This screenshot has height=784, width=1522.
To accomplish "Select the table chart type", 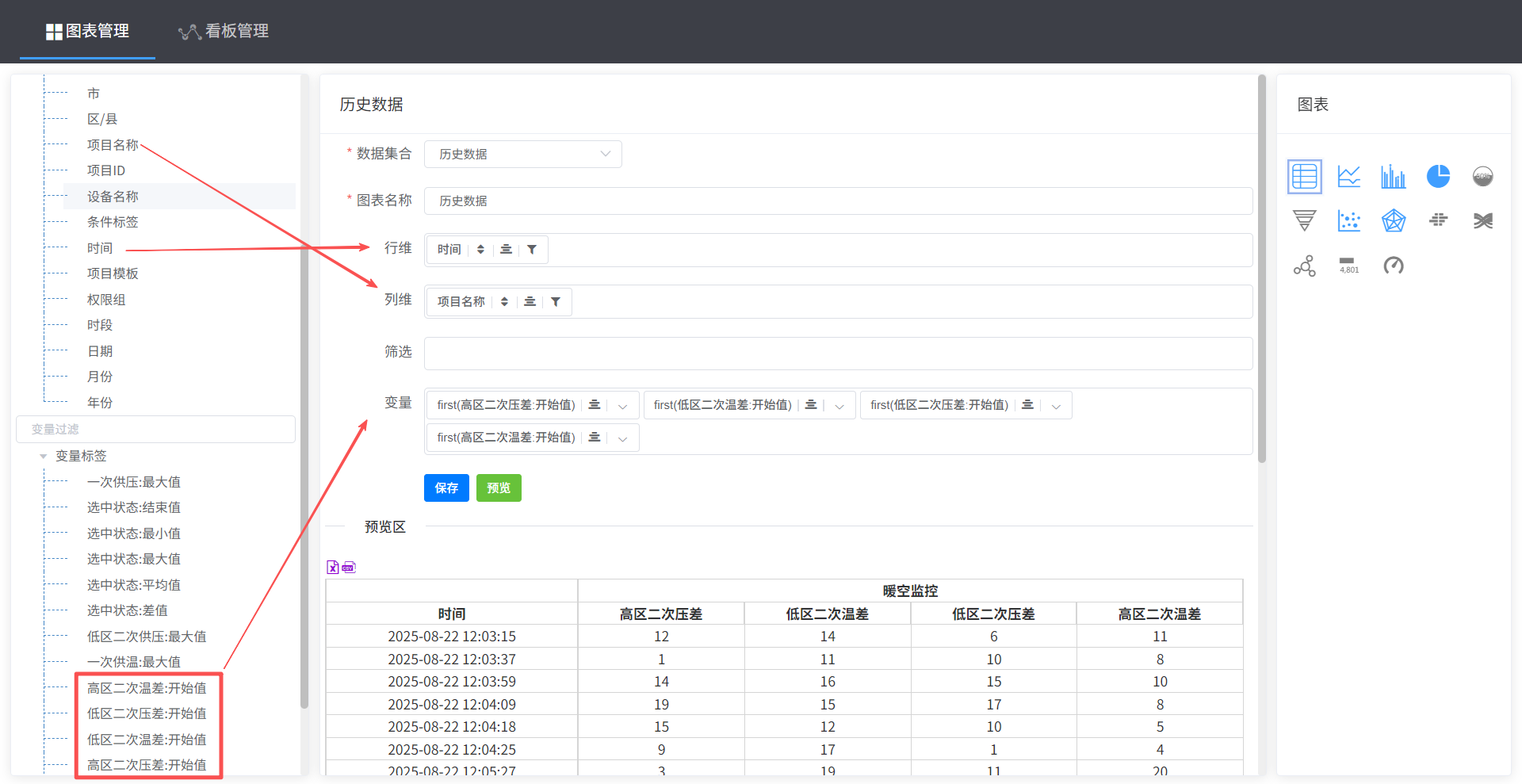I will (x=1304, y=176).
